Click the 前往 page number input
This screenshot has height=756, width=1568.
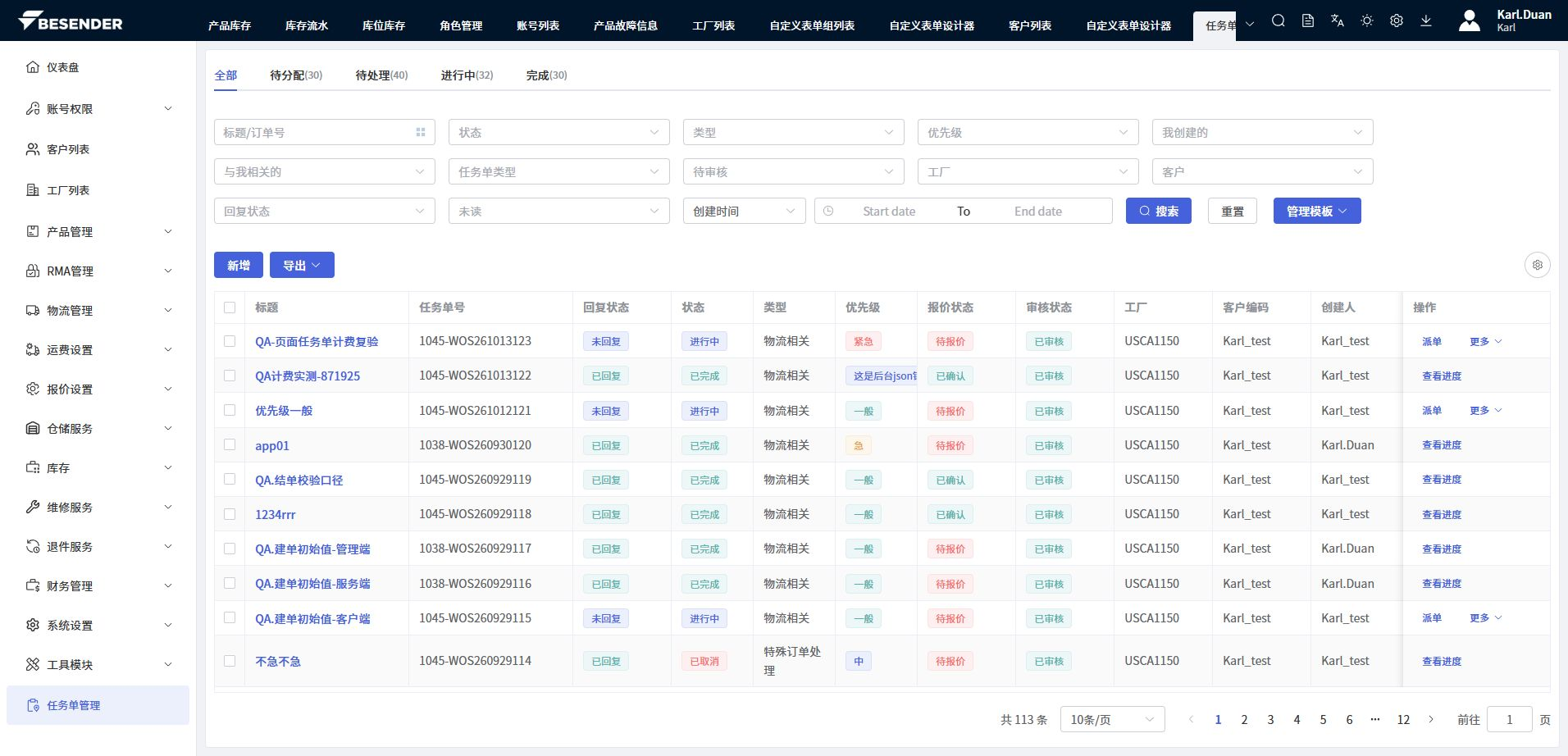click(x=1509, y=719)
